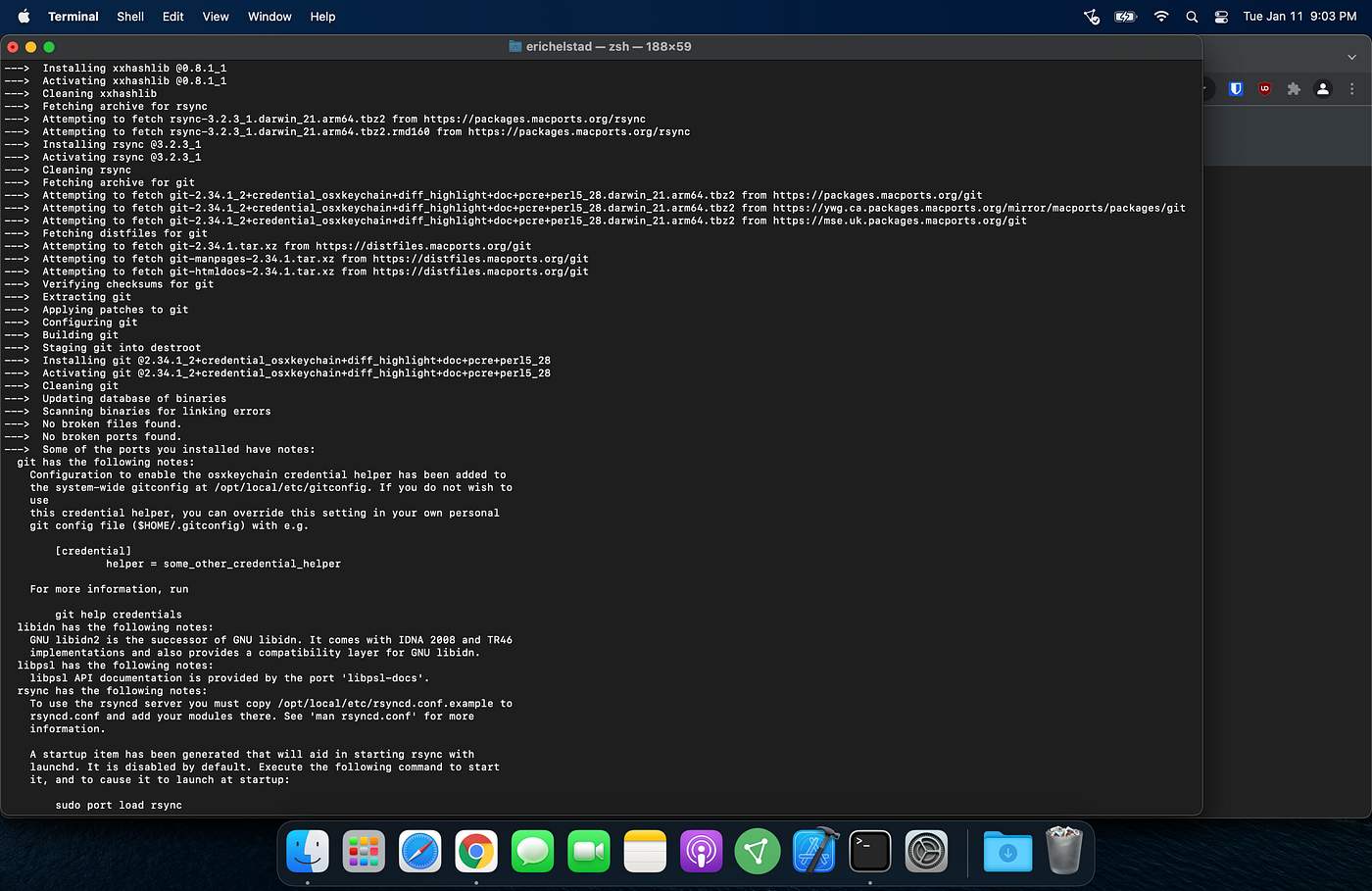
Task: Switch to Google Chrome in the Dock
Action: 476,851
